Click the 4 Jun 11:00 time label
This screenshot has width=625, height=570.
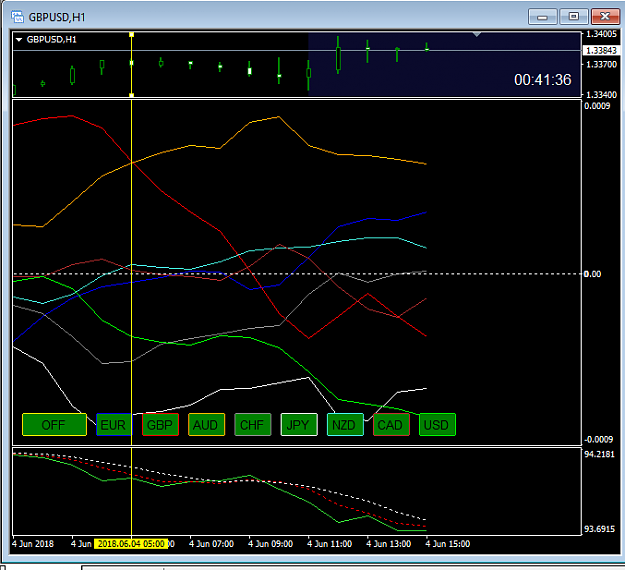pos(329,544)
